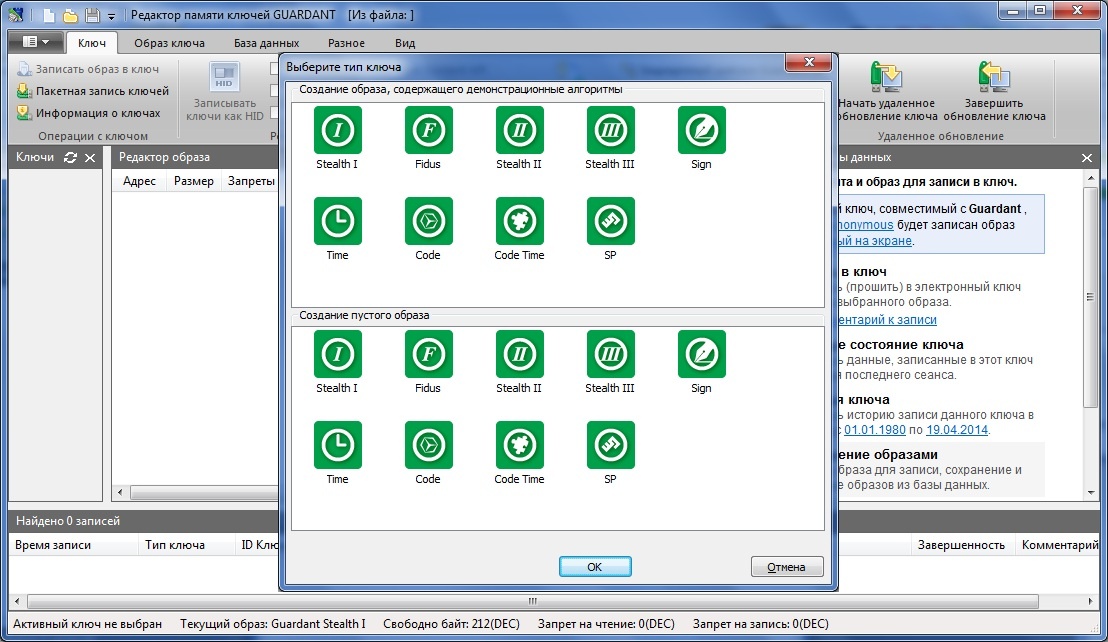Choose SP in the demo algorithms section
The height and width of the screenshot is (642, 1108).
point(610,222)
